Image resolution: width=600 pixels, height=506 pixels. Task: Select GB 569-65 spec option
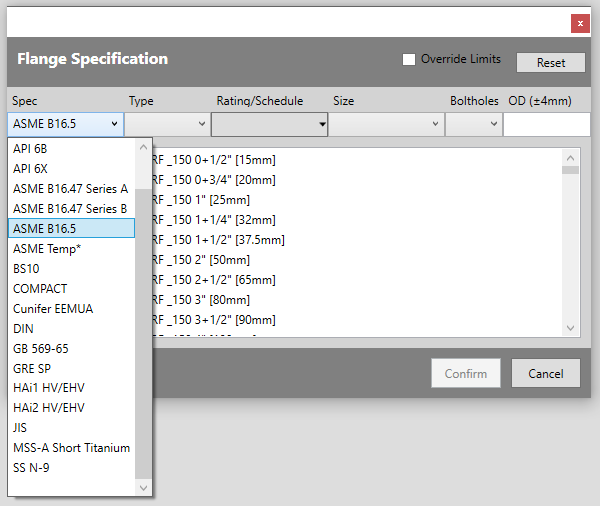point(72,349)
